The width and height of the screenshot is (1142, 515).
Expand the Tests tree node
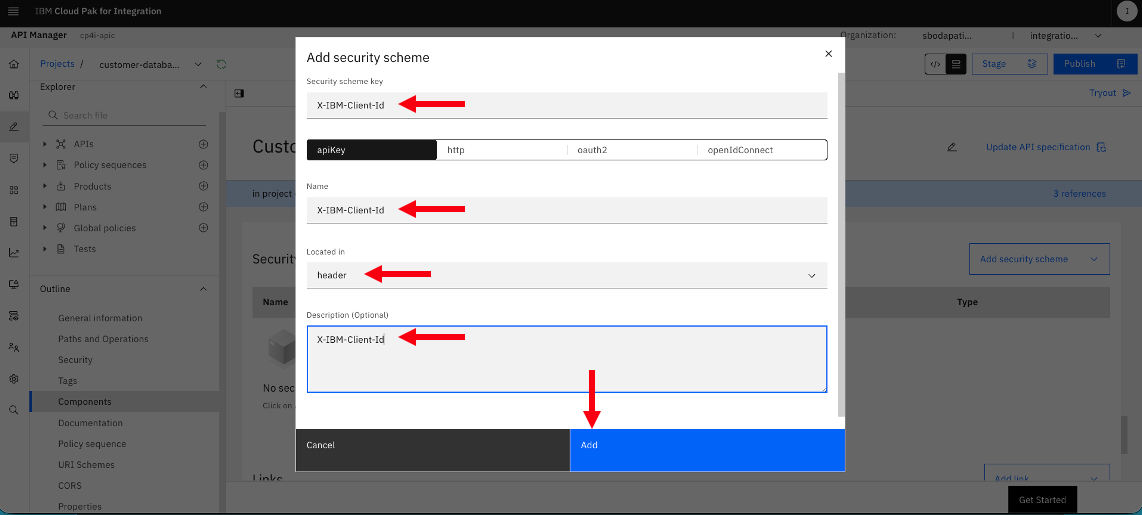pos(45,249)
